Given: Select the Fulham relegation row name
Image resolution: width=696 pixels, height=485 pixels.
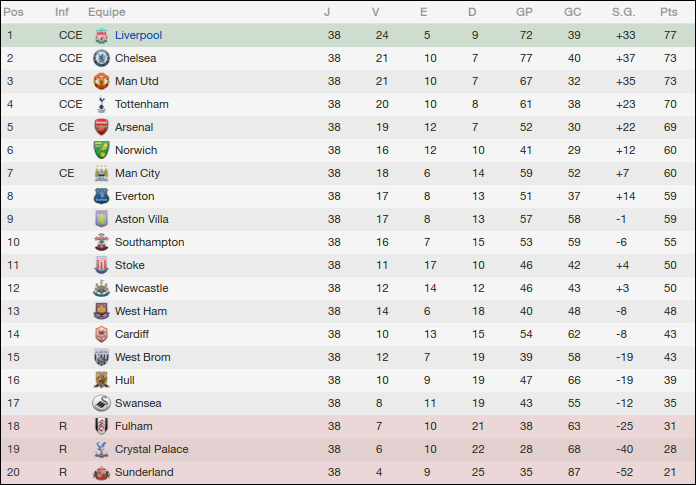Looking at the screenshot, I should (x=133, y=426).
